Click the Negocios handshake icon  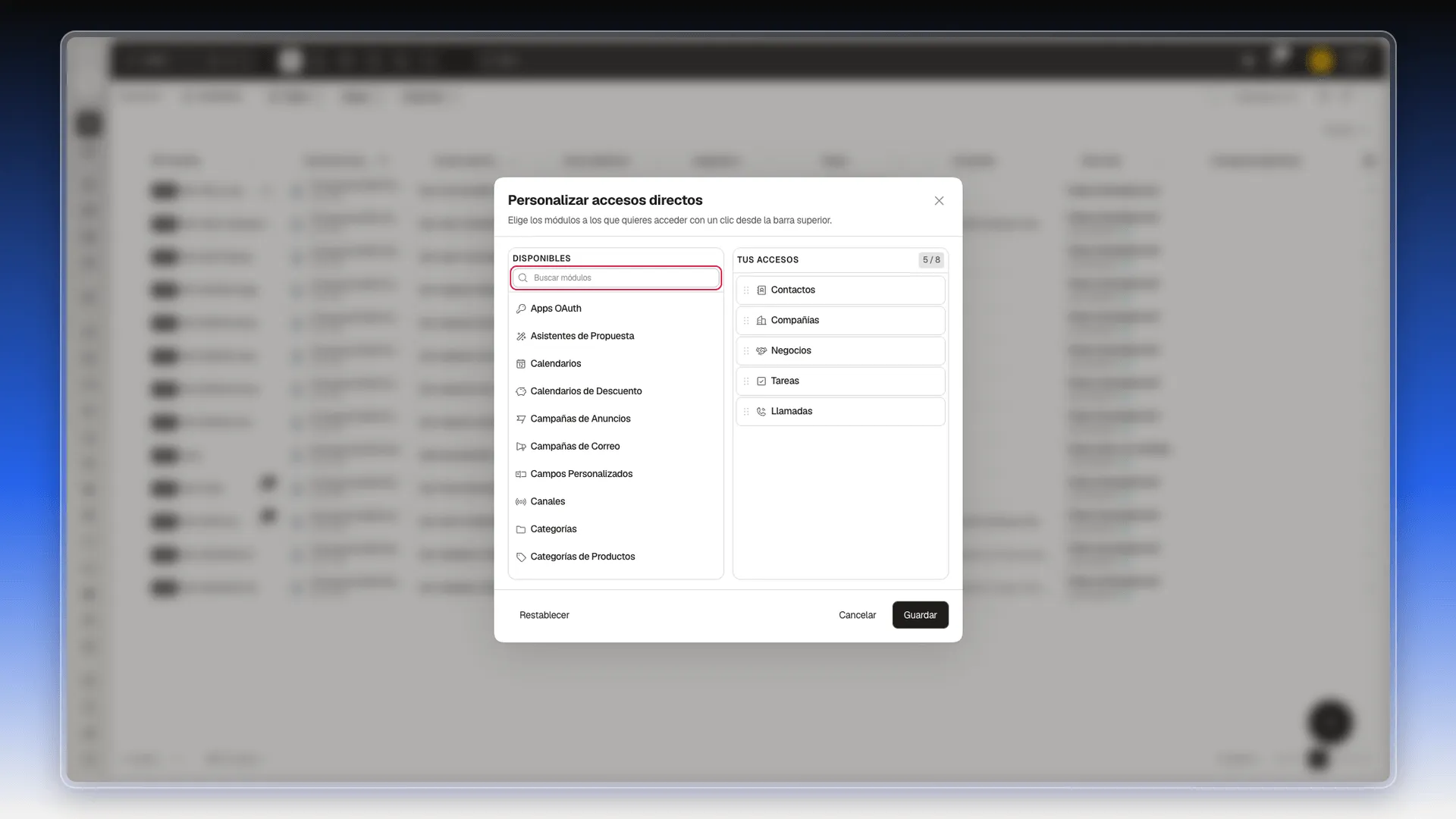(x=761, y=351)
